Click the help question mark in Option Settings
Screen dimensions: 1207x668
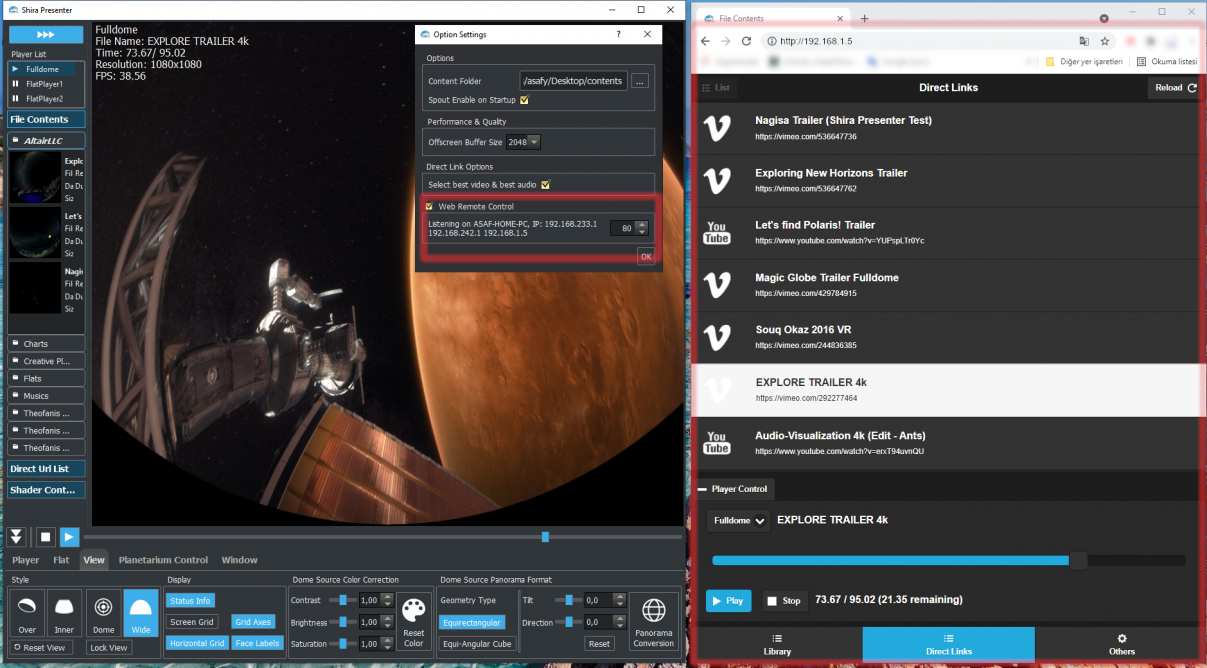tap(617, 35)
